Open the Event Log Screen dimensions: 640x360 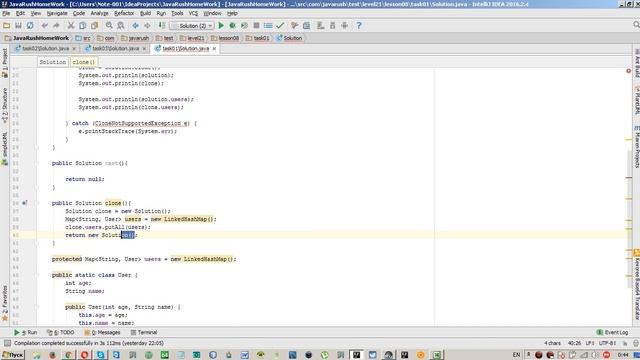[x=612, y=332]
